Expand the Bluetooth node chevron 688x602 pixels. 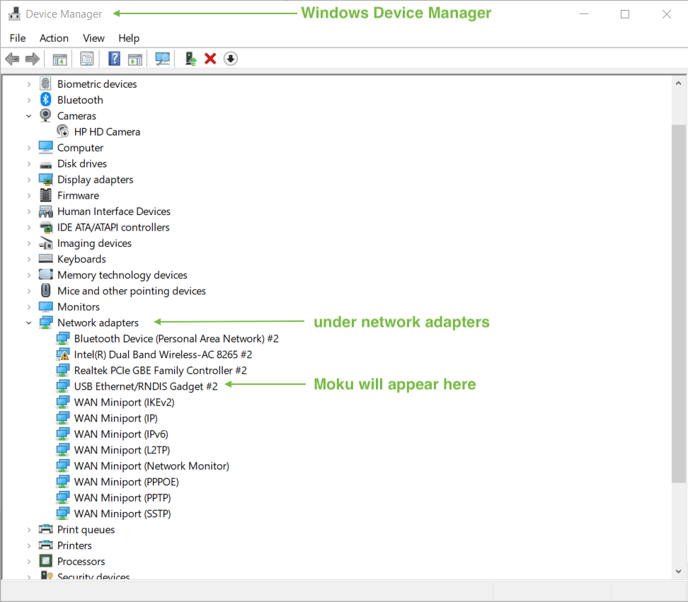coord(29,100)
